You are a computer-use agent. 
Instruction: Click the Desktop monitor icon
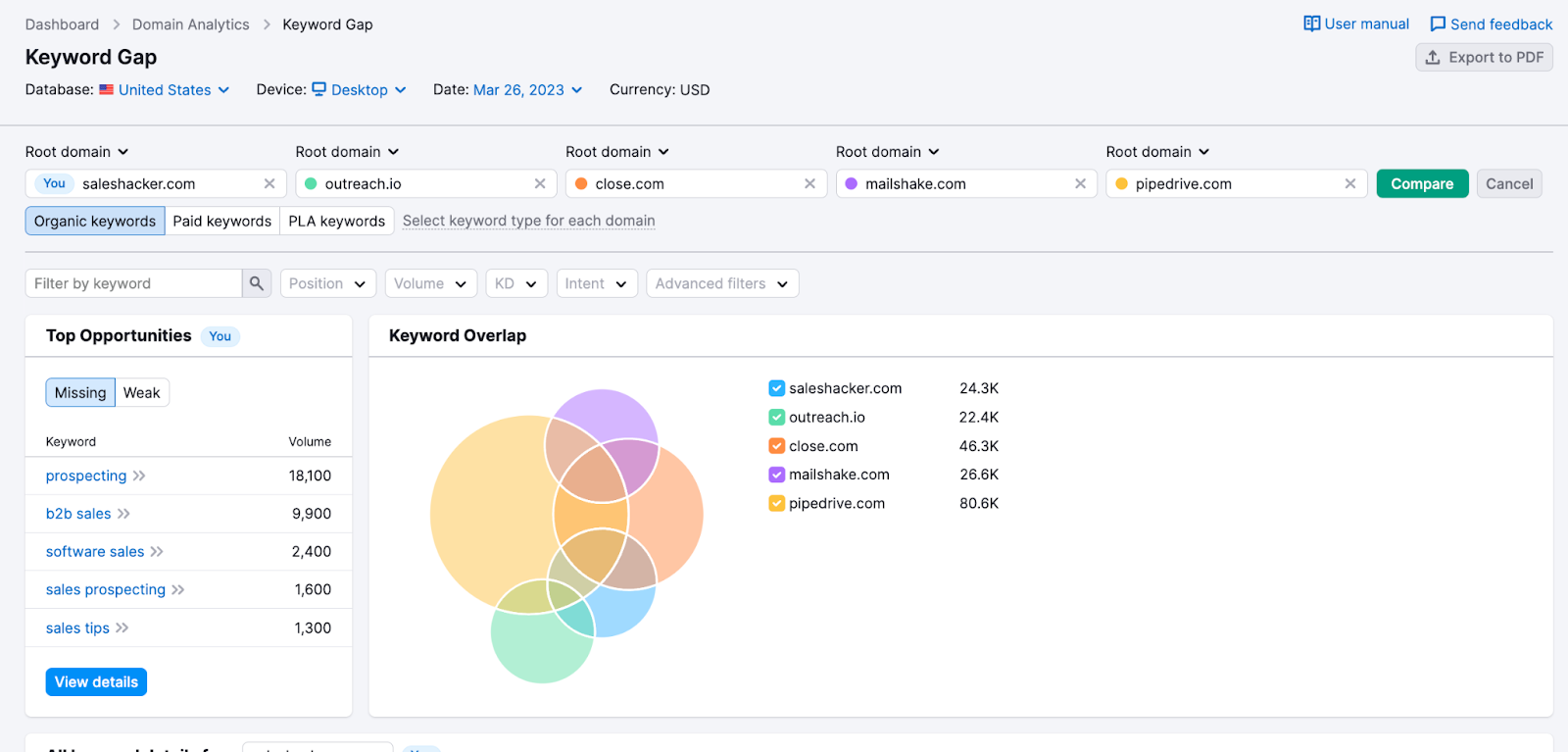click(x=319, y=89)
